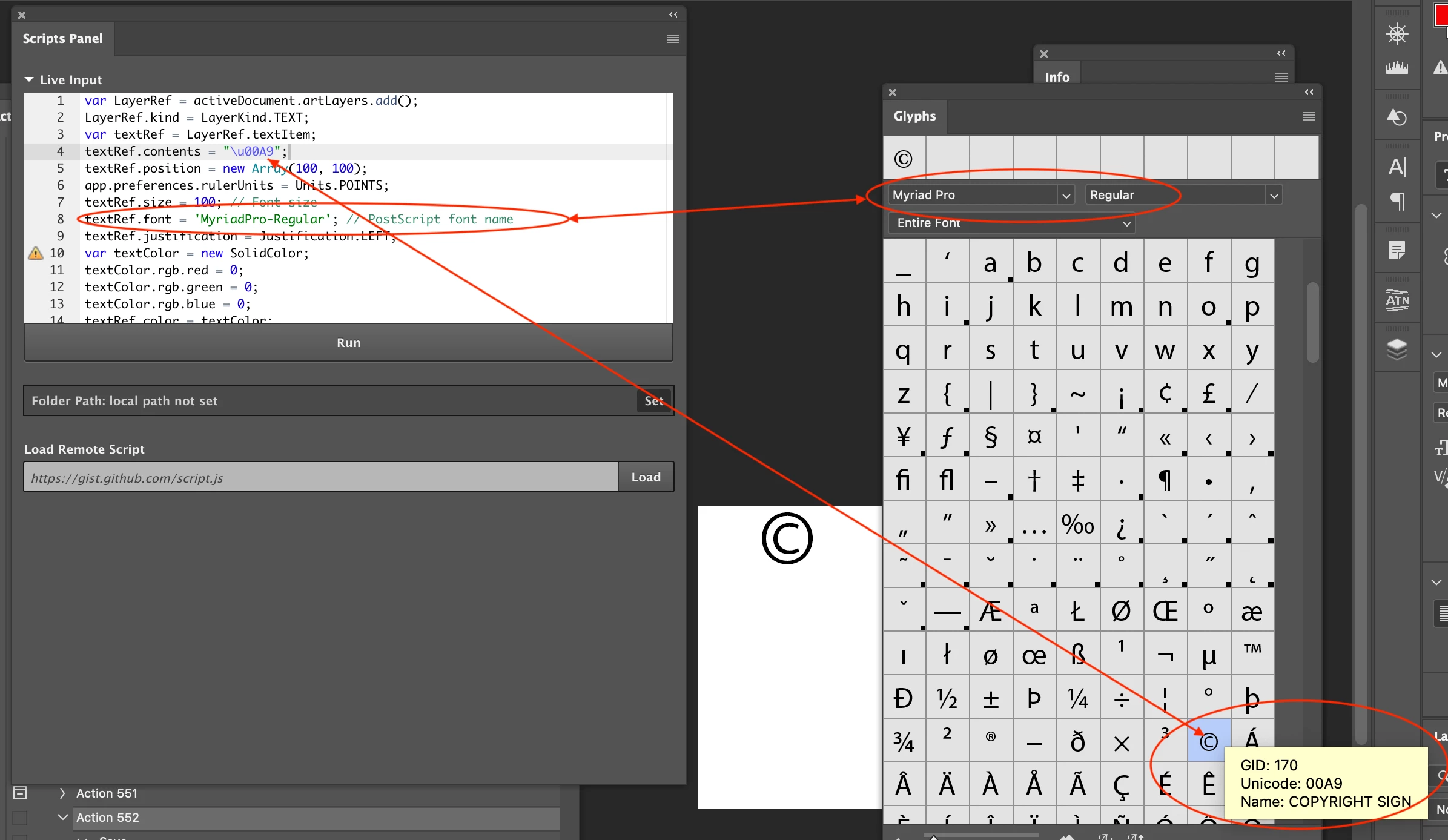Image resolution: width=1448 pixels, height=840 pixels.
Task: Open the Character panel icon
Action: pos(1397,167)
